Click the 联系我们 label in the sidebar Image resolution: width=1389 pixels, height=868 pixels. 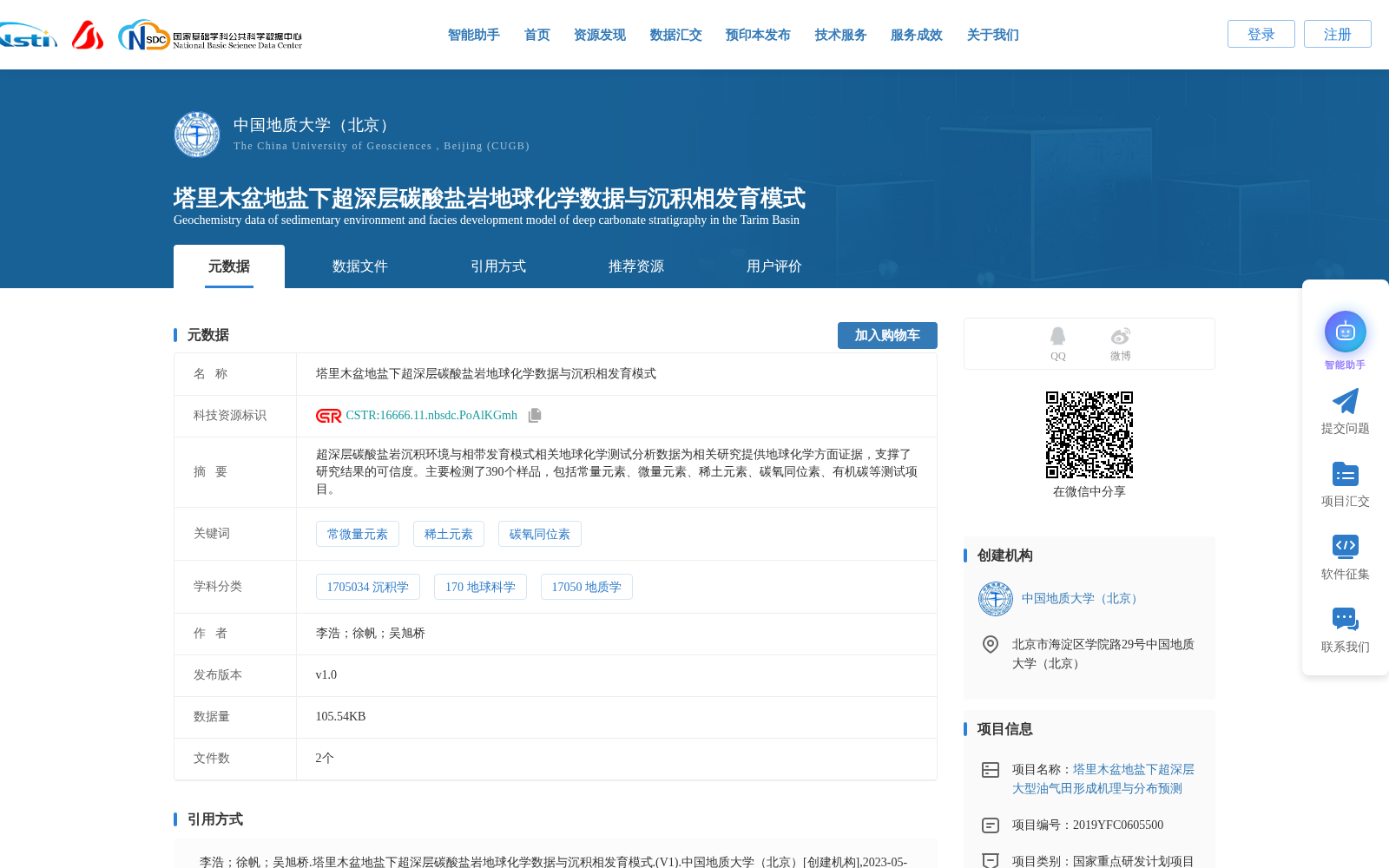[1345, 648]
